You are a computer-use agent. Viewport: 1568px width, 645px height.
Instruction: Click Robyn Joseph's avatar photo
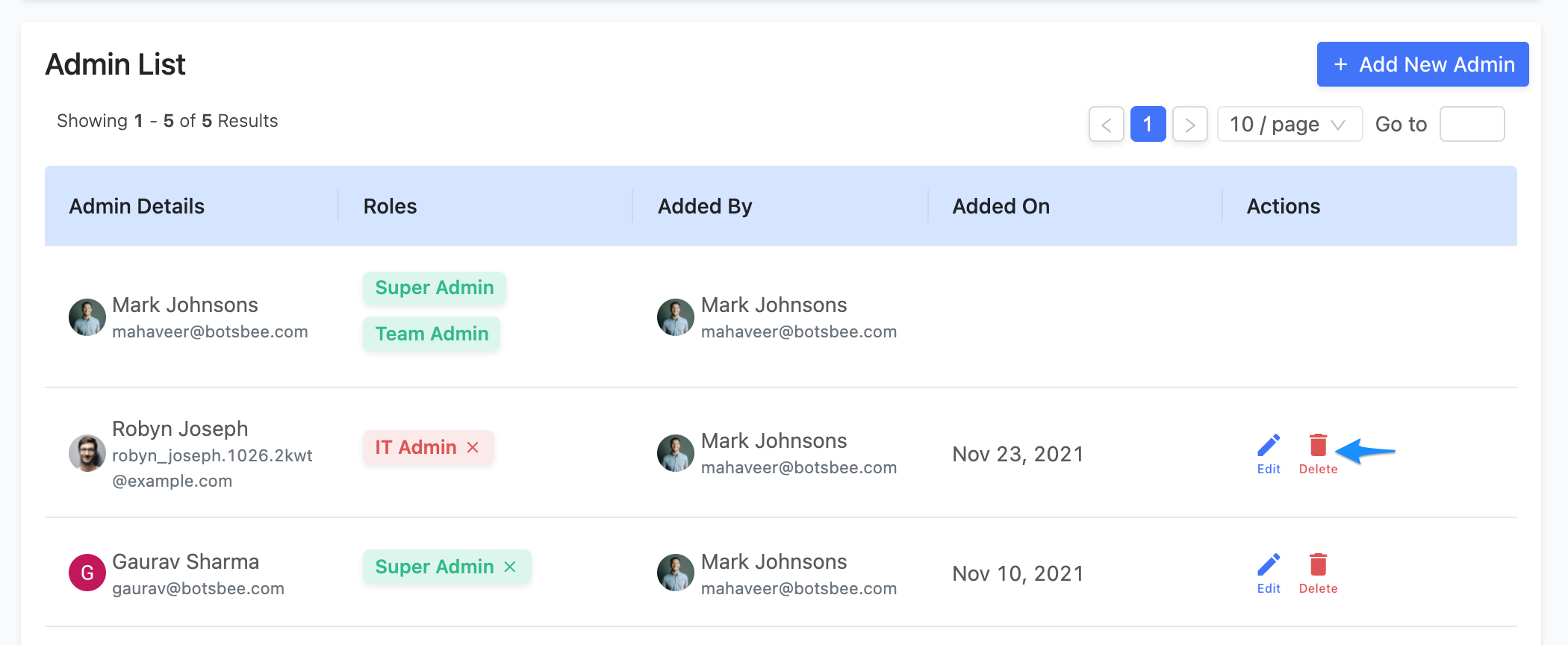[x=87, y=453]
